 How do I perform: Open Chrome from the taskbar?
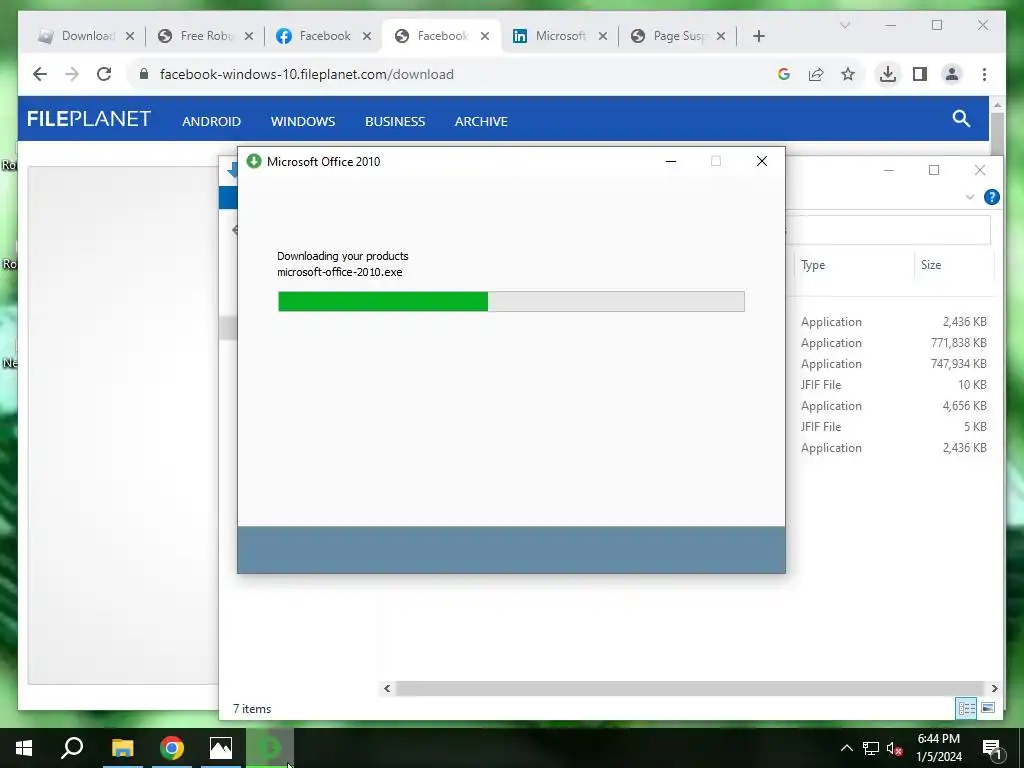(172, 748)
